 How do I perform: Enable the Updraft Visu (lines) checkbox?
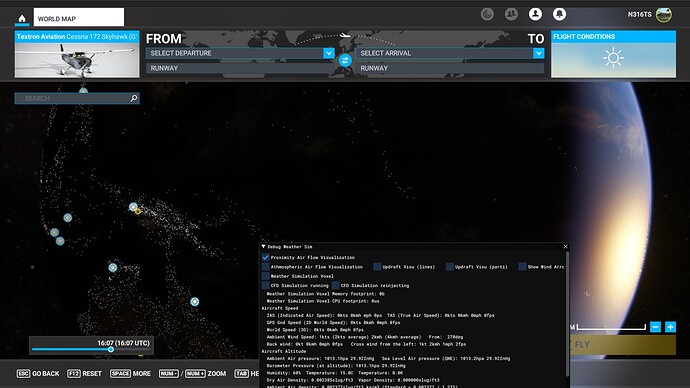click(377, 267)
